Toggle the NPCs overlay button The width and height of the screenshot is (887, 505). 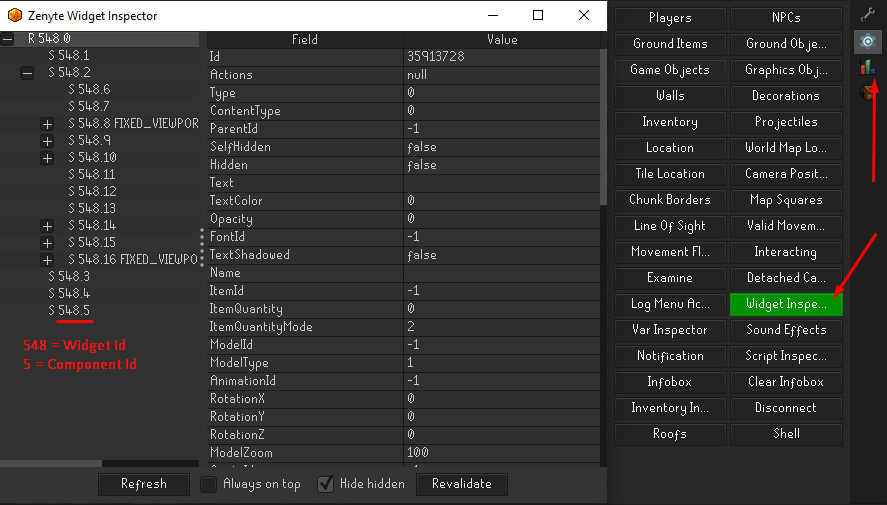[x=786, y=18]
